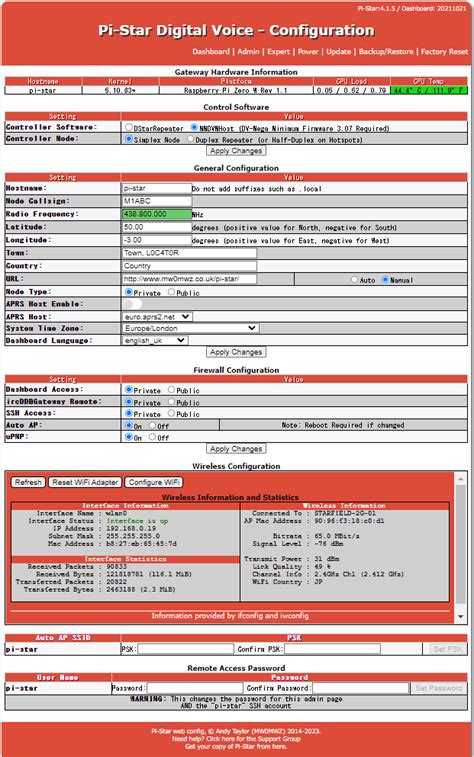This screenshot has width=474, height=757.
Task: Set Node Type to Private
Action: point(129,292)
